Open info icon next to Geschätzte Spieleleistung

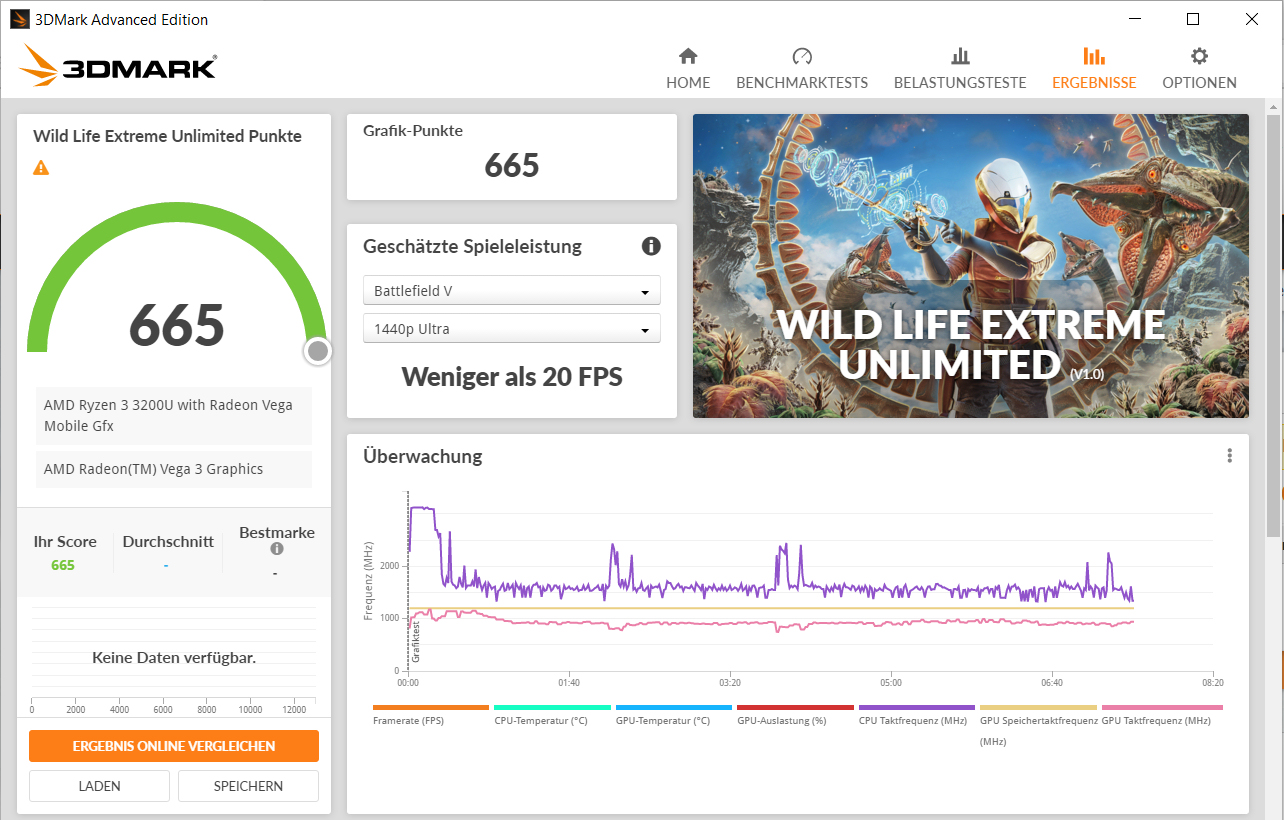(651, 246)
